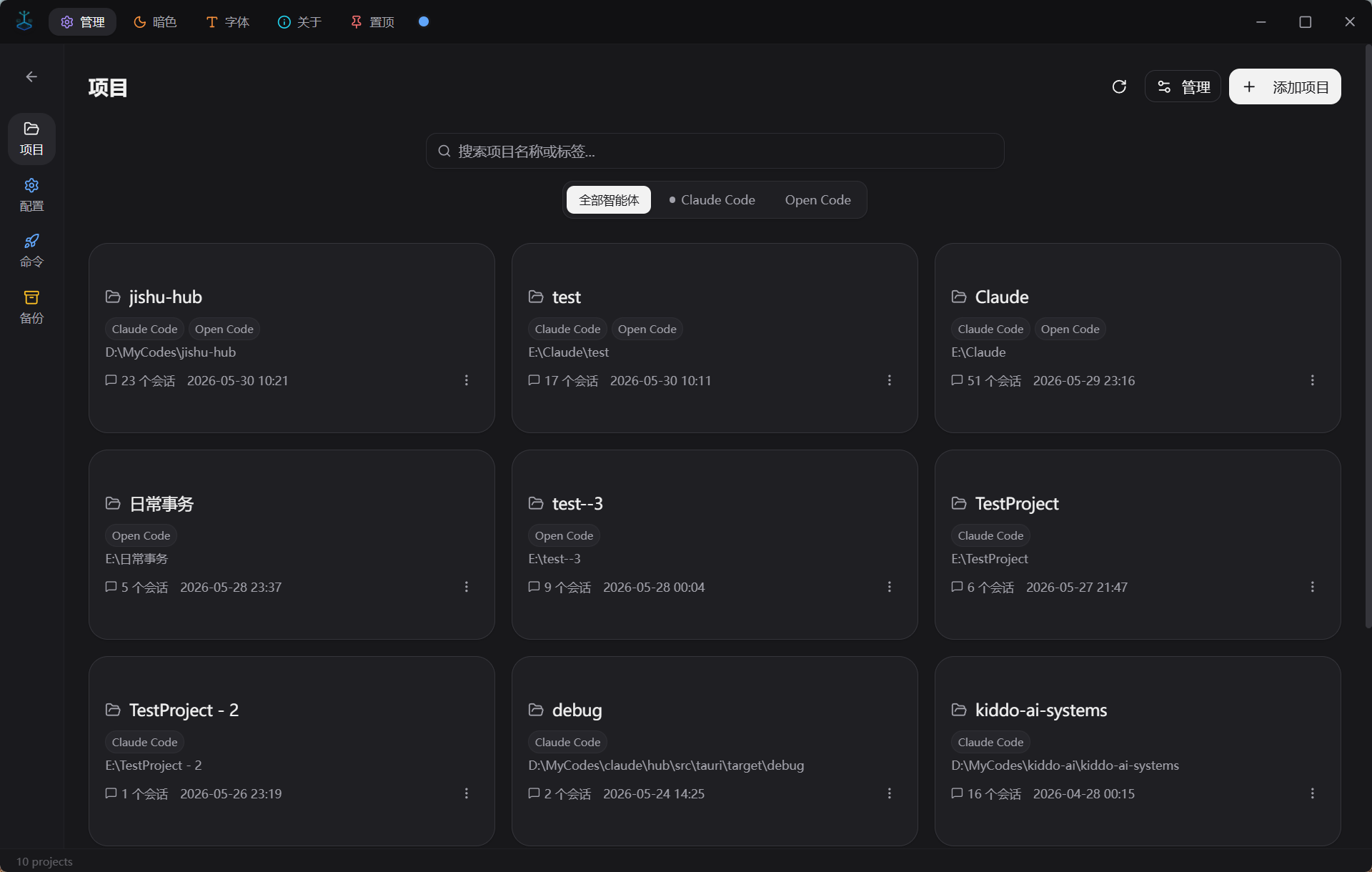The image size is (1372, 872).
Task: Click the date 2026-05-29 23:16
Action: pyautogui.click(x=1083, y=380)
